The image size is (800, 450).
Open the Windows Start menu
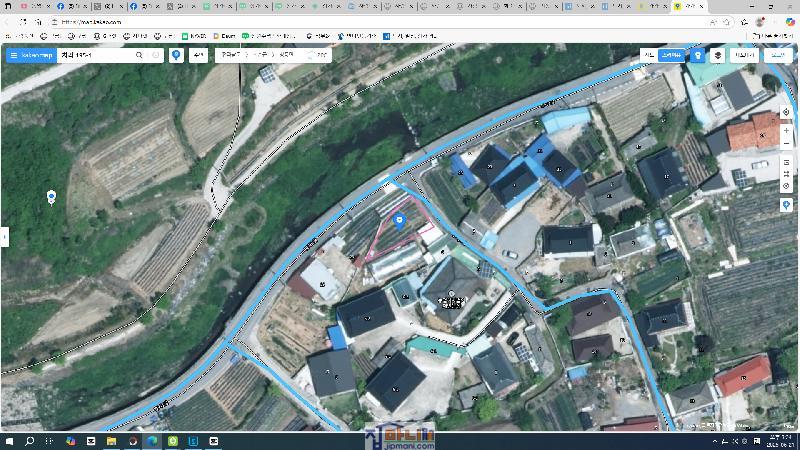[x=10, y=440]
